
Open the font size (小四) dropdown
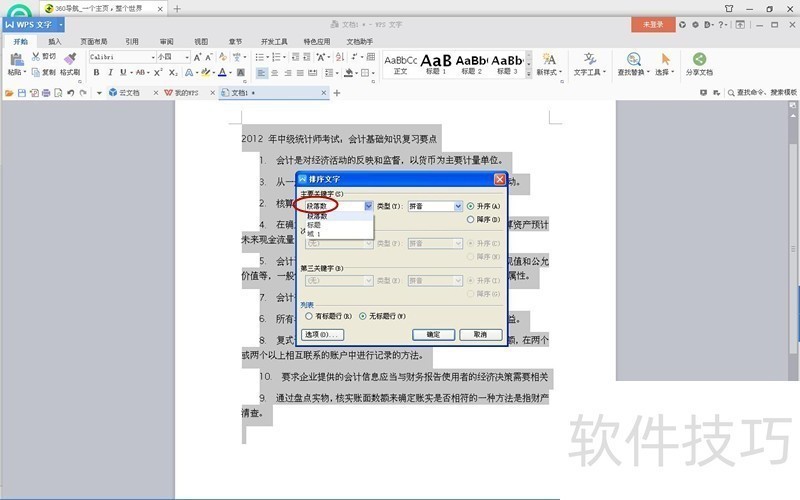187,57
